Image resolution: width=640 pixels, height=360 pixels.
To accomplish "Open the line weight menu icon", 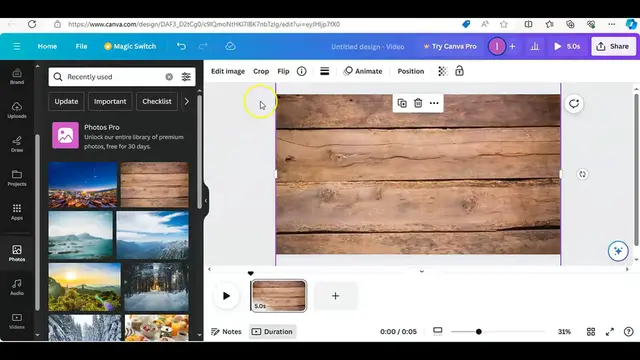I will (324, 71).
